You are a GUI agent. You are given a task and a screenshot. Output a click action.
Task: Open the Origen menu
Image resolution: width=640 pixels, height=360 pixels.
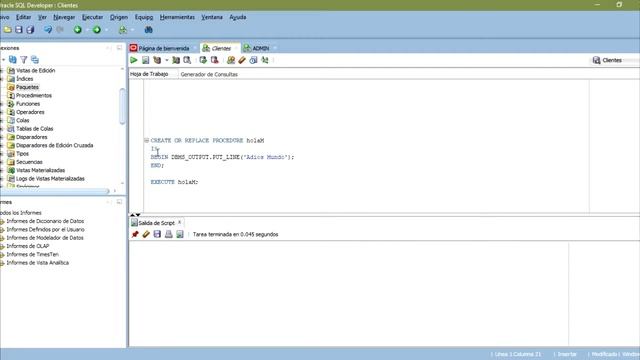[x=119, y=17]
